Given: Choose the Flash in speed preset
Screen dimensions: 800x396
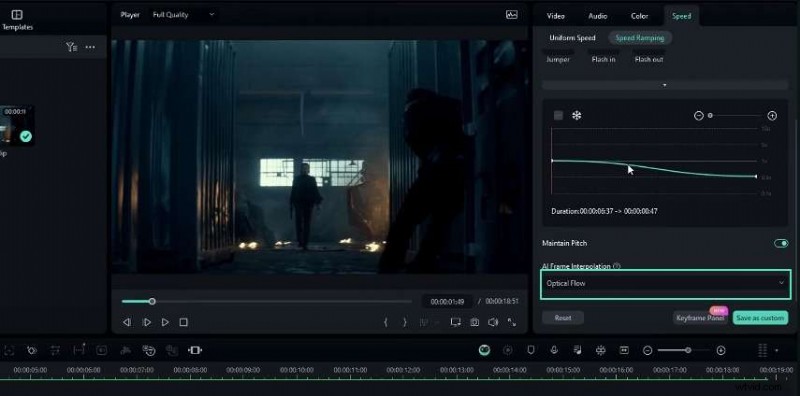Looking at the screenshot, I should (603, 59).
